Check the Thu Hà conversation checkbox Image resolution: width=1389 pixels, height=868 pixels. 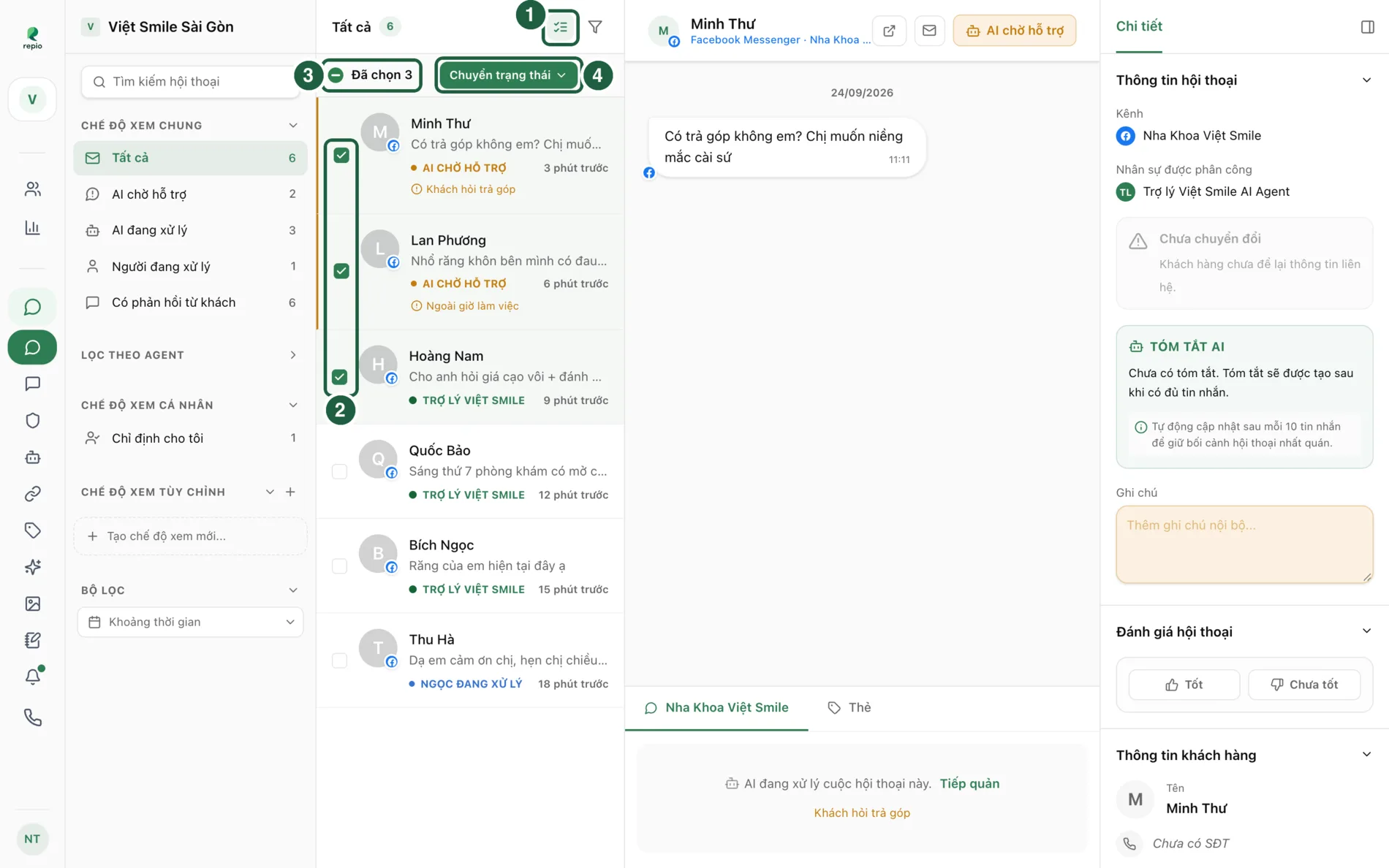click(x=339, y=660)
